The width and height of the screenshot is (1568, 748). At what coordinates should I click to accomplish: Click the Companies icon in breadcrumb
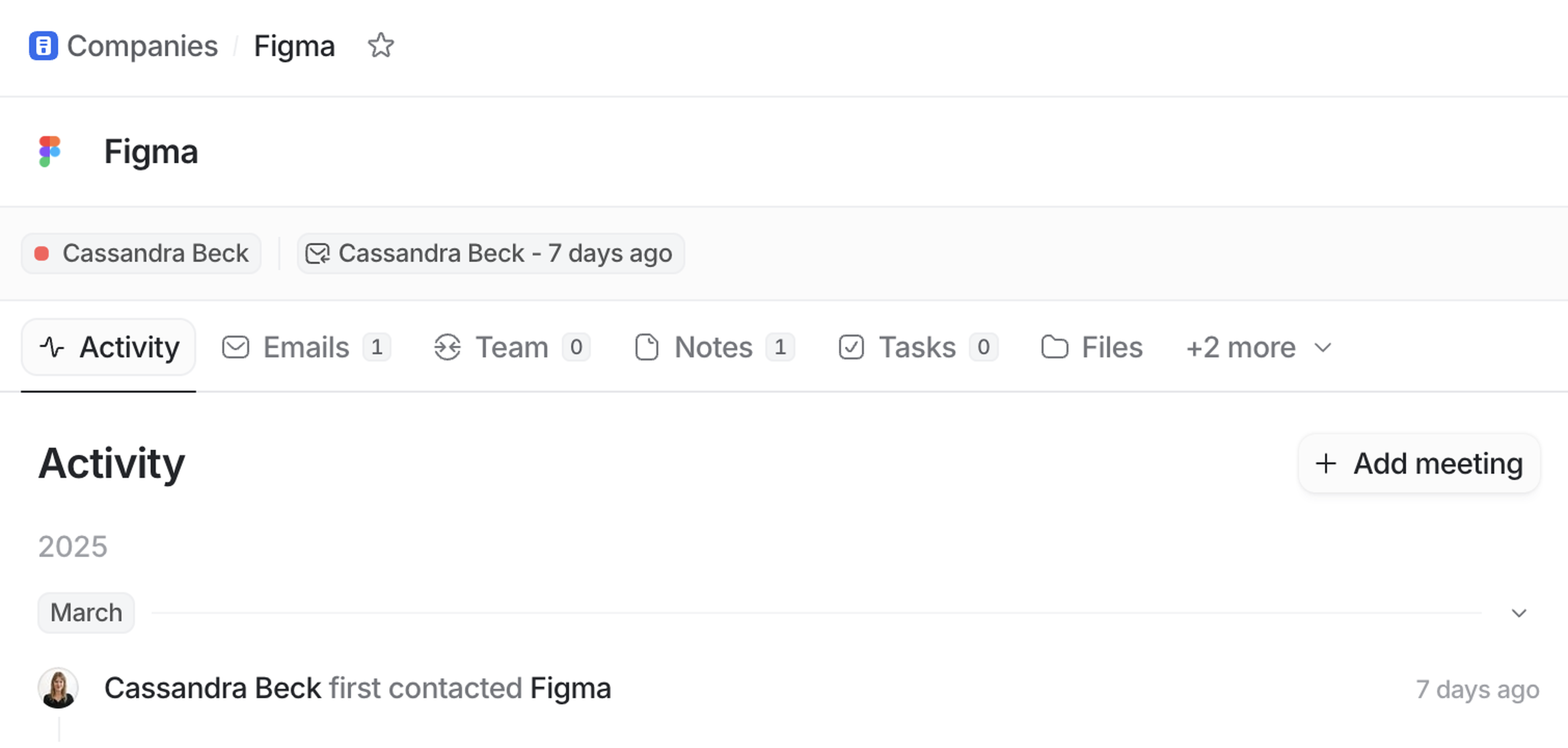[43, 46]
